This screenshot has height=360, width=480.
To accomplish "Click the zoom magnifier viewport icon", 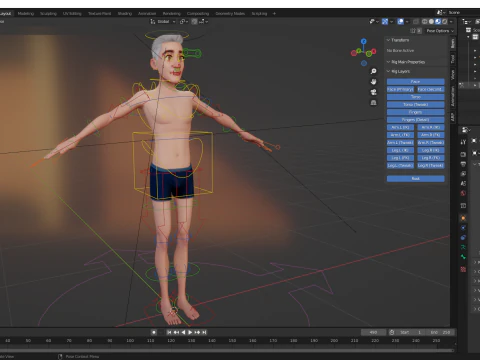I will tap(374, 71).
